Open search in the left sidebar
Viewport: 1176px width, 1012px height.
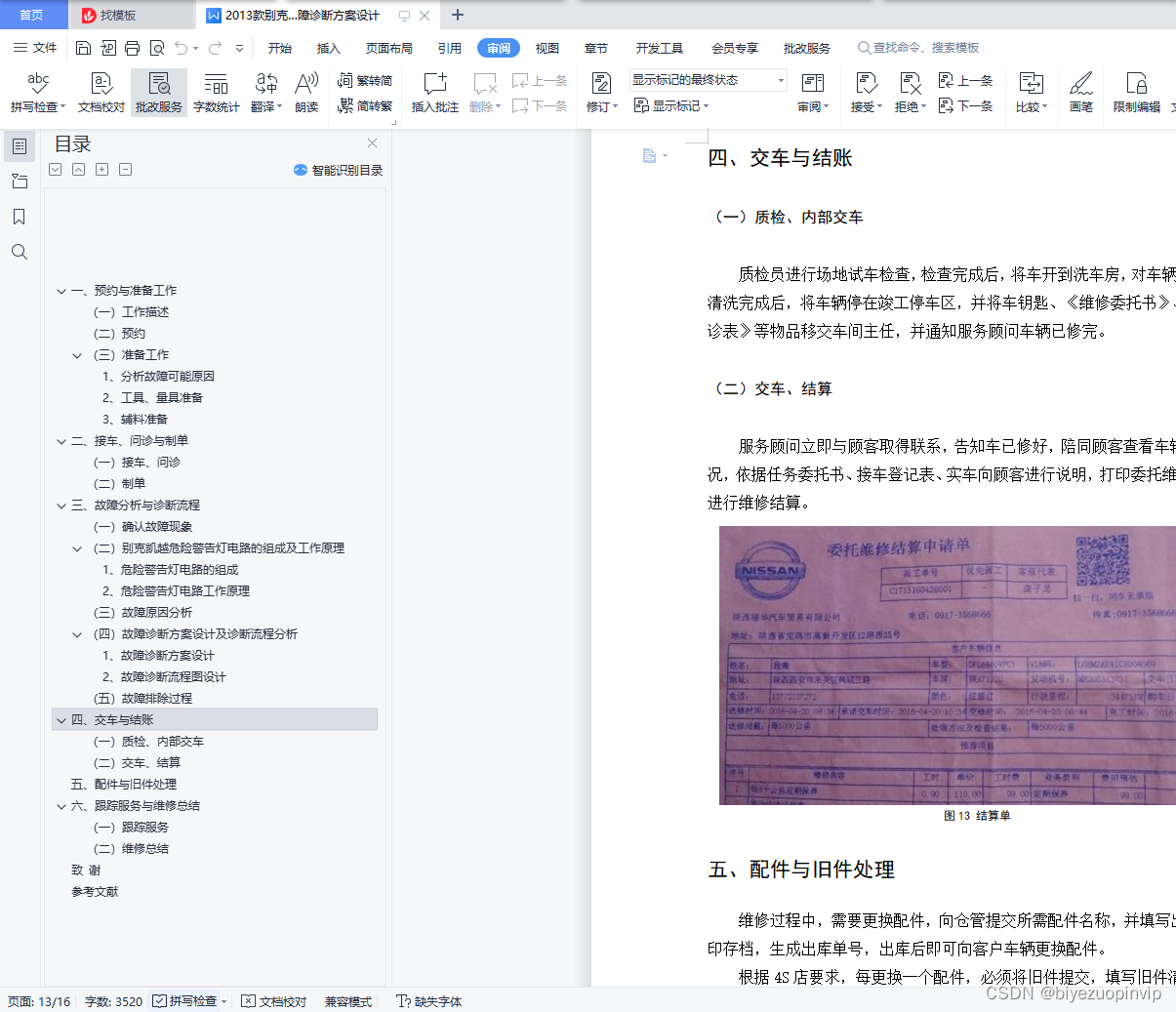[20, 252]
